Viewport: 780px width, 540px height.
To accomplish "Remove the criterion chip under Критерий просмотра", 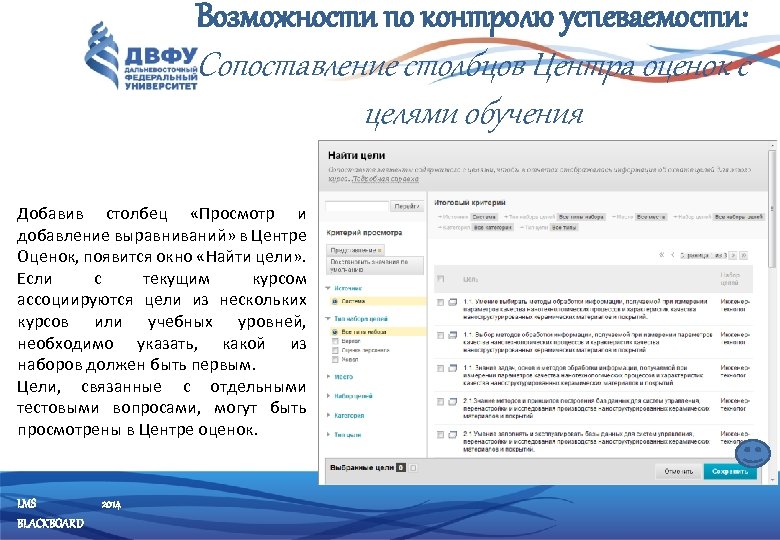I will point(380,250).
